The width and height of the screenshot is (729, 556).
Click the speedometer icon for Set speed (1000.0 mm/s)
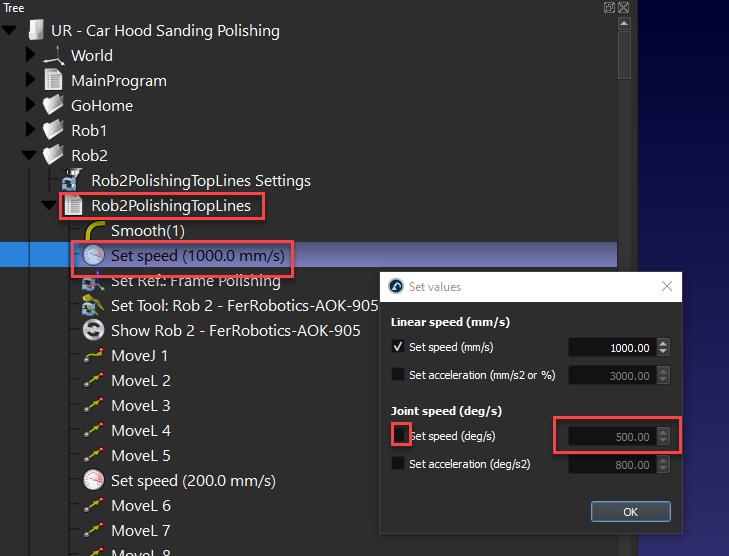(93, 255)
